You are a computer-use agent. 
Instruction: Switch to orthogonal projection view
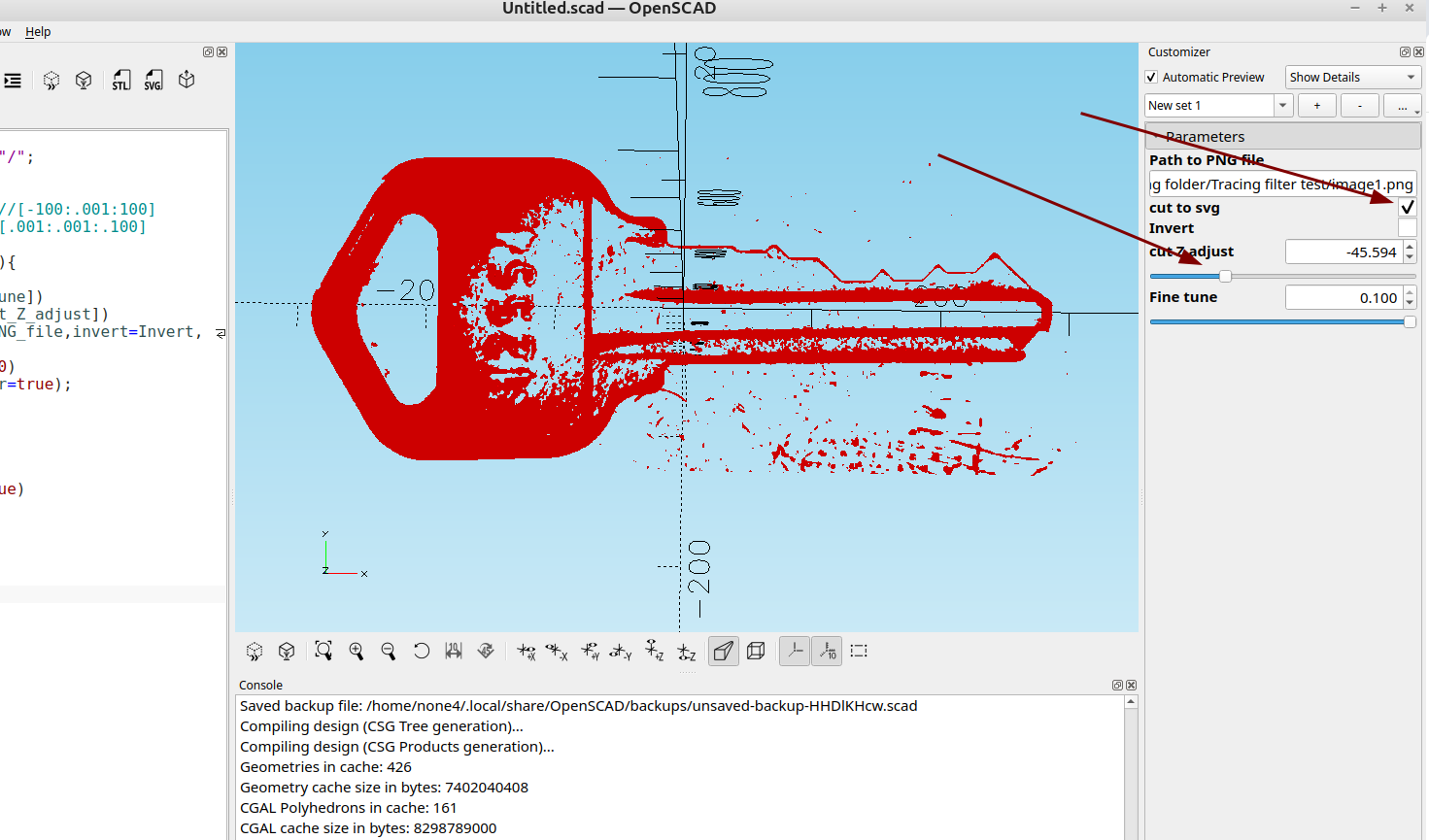756,651
